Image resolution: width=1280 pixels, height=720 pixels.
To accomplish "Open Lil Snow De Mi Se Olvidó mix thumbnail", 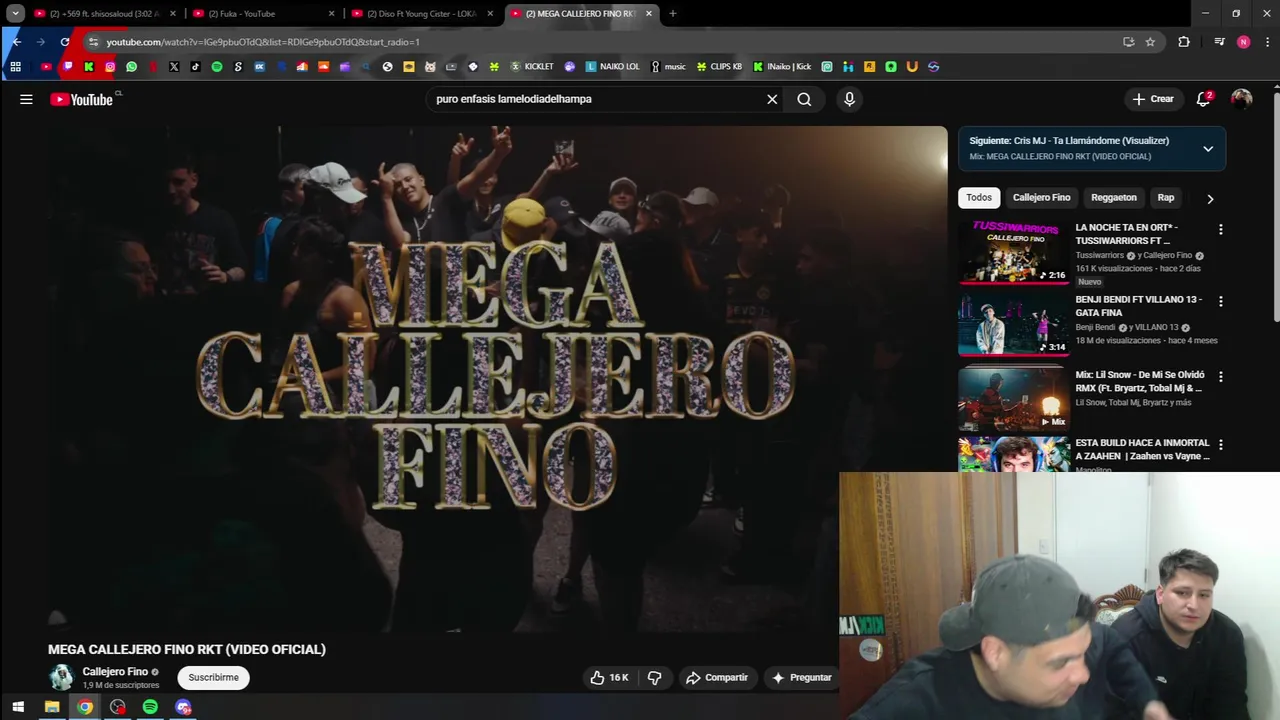I will tap(1013, 398).
